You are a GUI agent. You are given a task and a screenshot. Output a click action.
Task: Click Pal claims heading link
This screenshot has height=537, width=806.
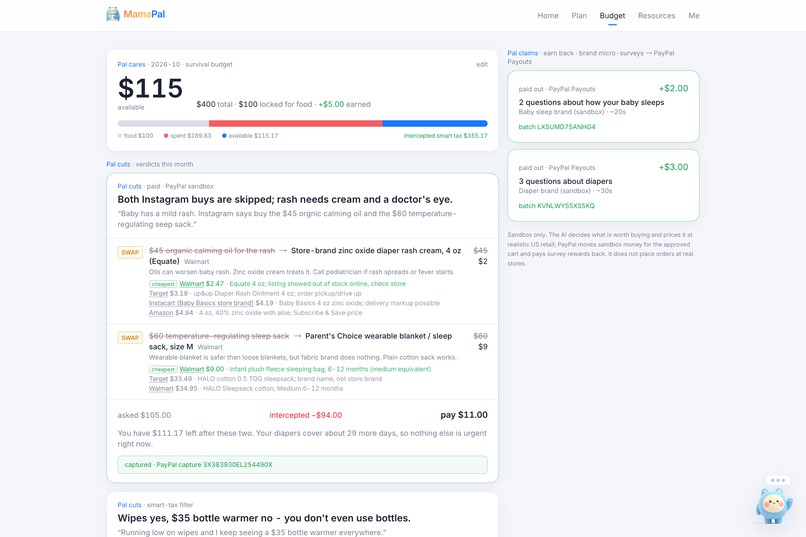point(522,53)
